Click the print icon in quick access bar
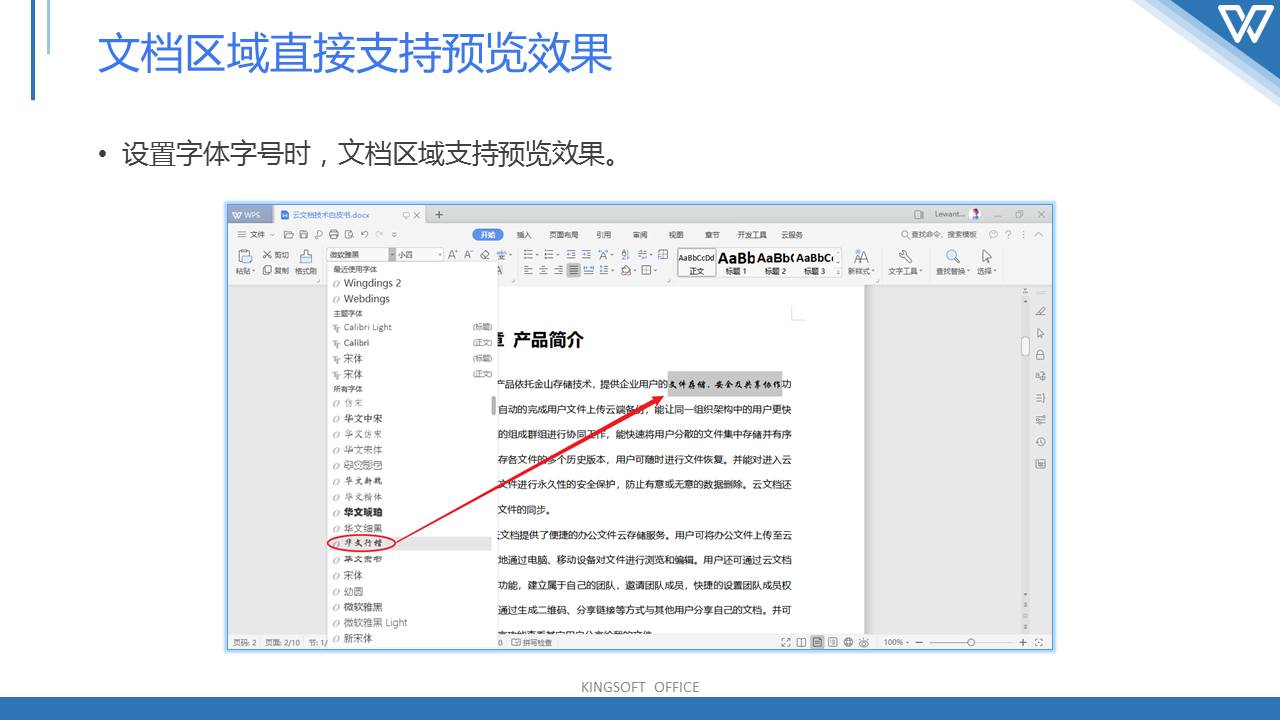 tap(334, 234)
